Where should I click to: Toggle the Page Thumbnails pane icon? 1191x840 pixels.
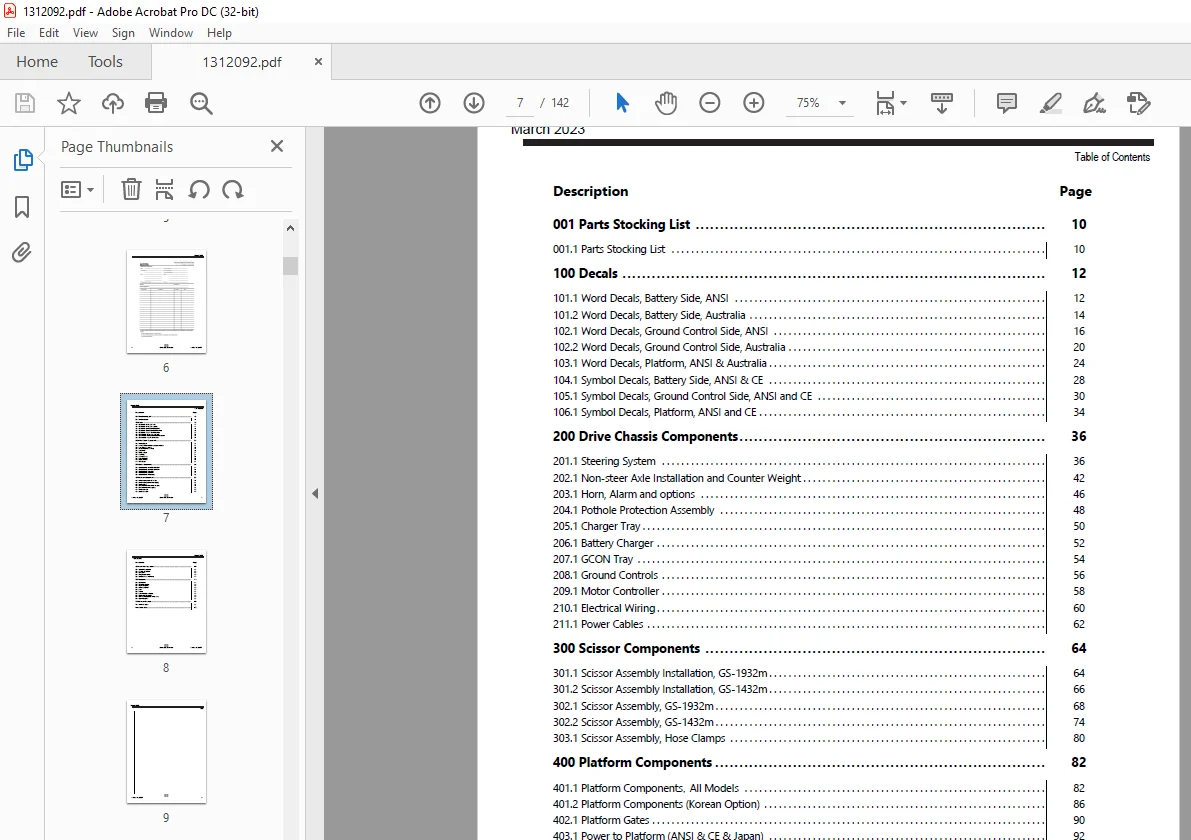coord(23,160)
